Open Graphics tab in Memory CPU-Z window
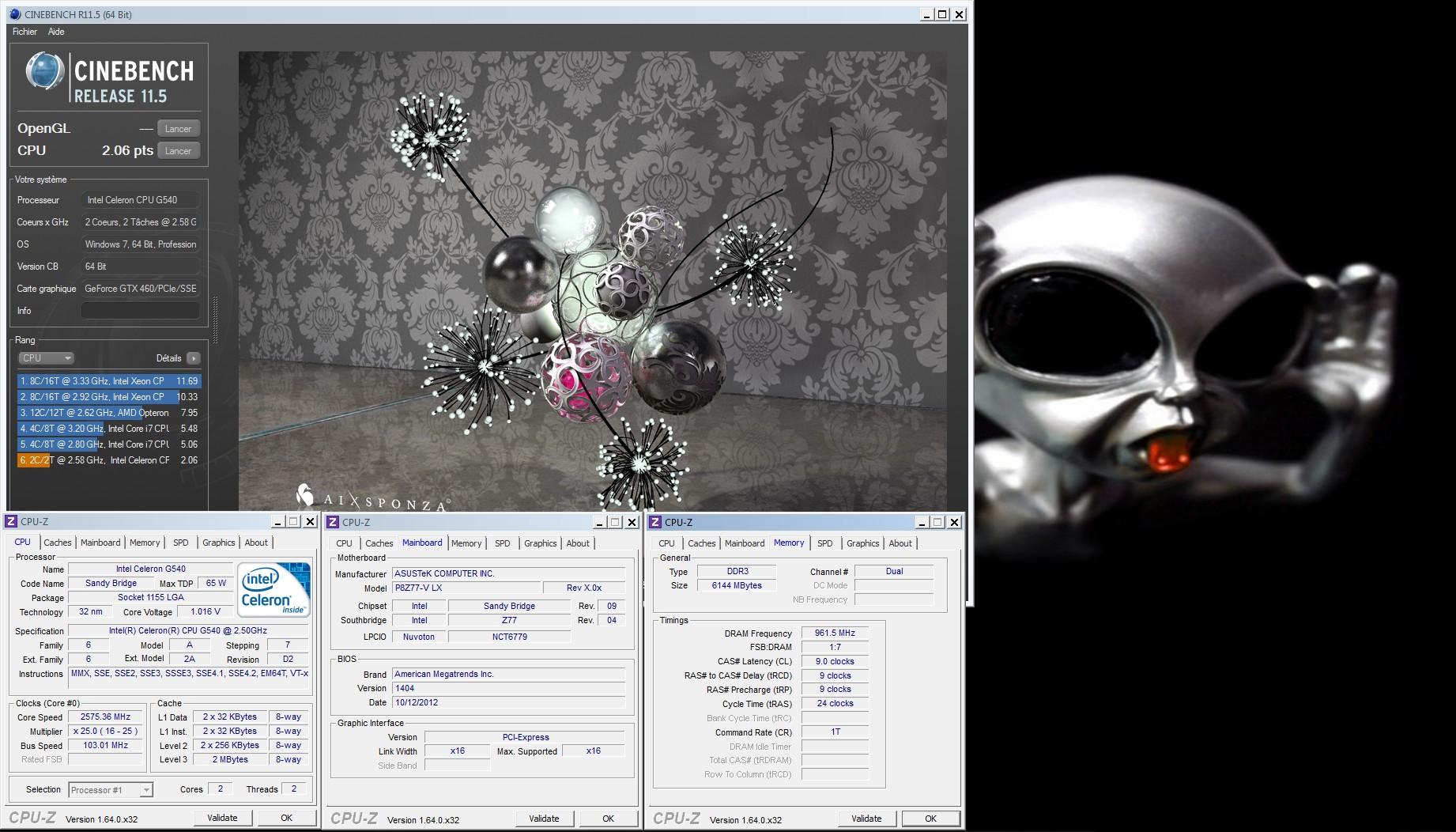Viewport: 1456px width, 832px height. point(863,543)
